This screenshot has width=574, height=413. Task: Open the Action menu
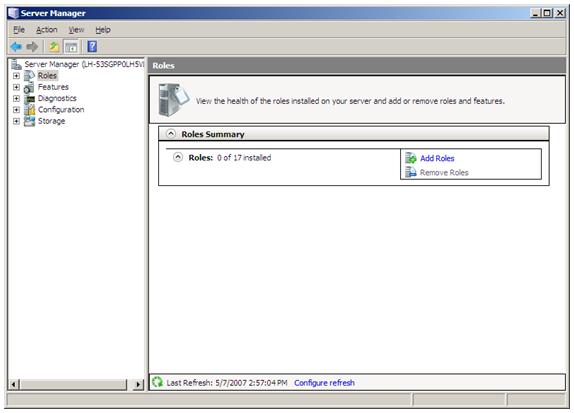coord(46,30)
